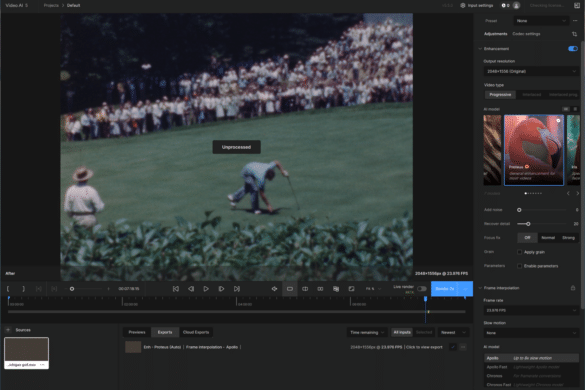The image size is (585, 390).
Task: Toggle Live render switch
Action: (x=422, y=289)
